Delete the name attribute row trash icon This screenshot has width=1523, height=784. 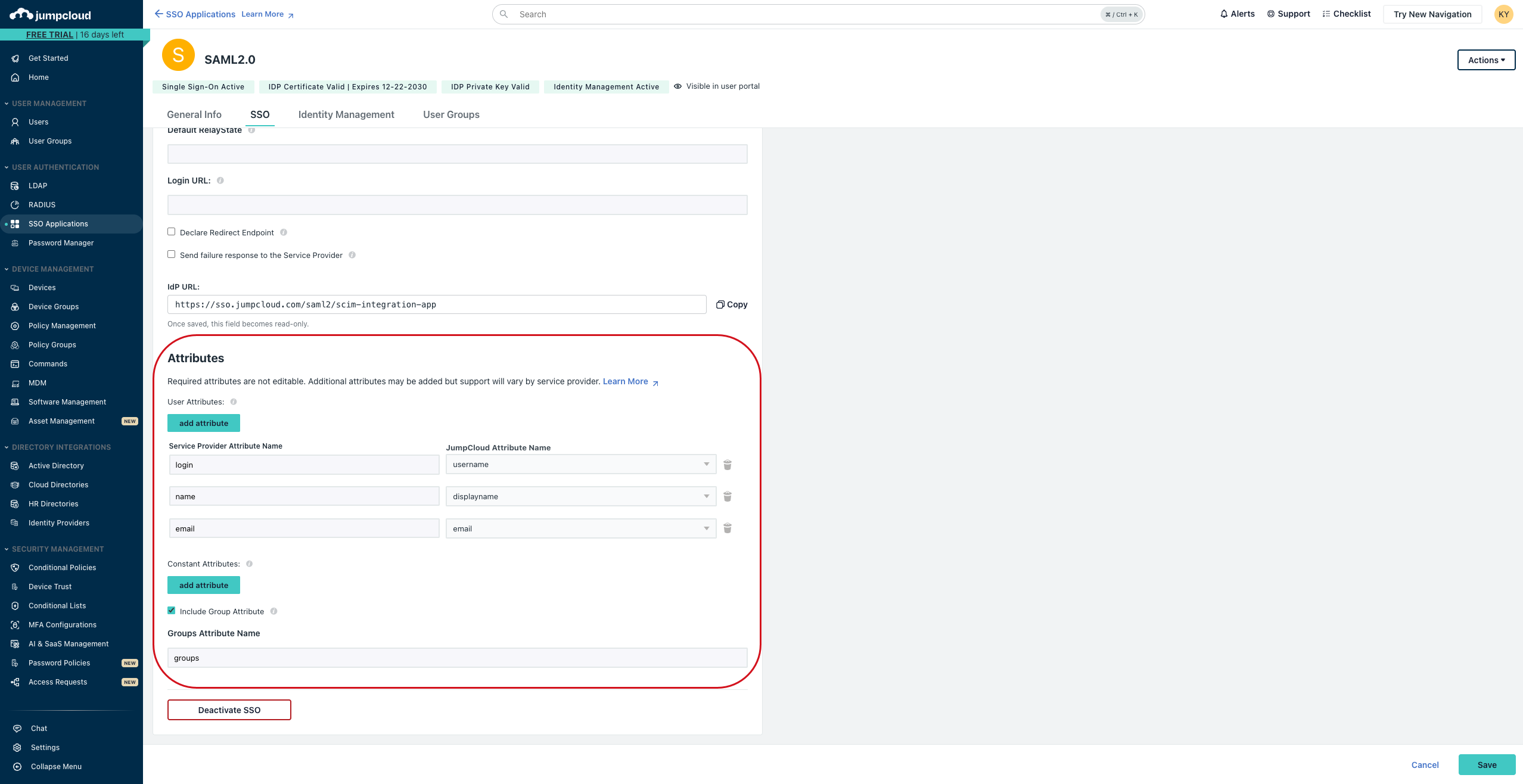pyautogui.click(x=728, y=496)
